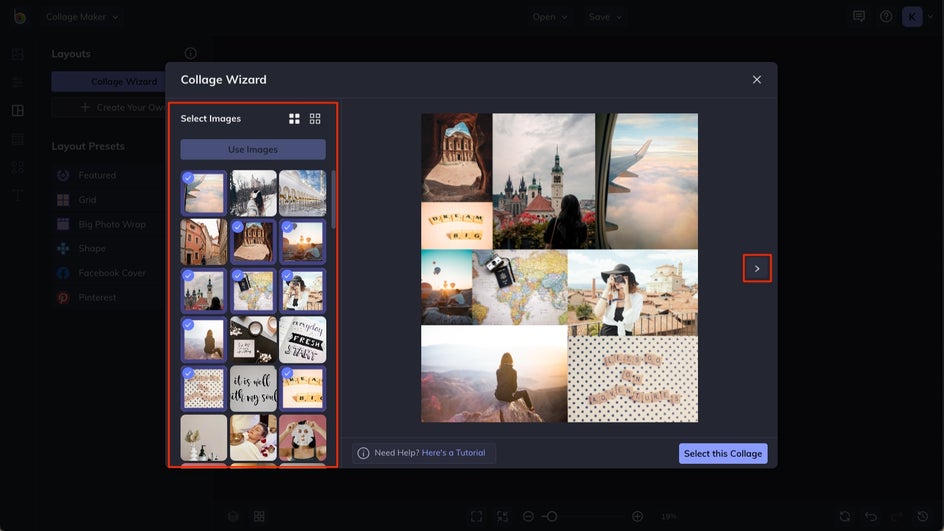Deselect the polka dot tiles thumbnail in list
Image resolution: width=944 pixels, height=531 pixels.
203,388
